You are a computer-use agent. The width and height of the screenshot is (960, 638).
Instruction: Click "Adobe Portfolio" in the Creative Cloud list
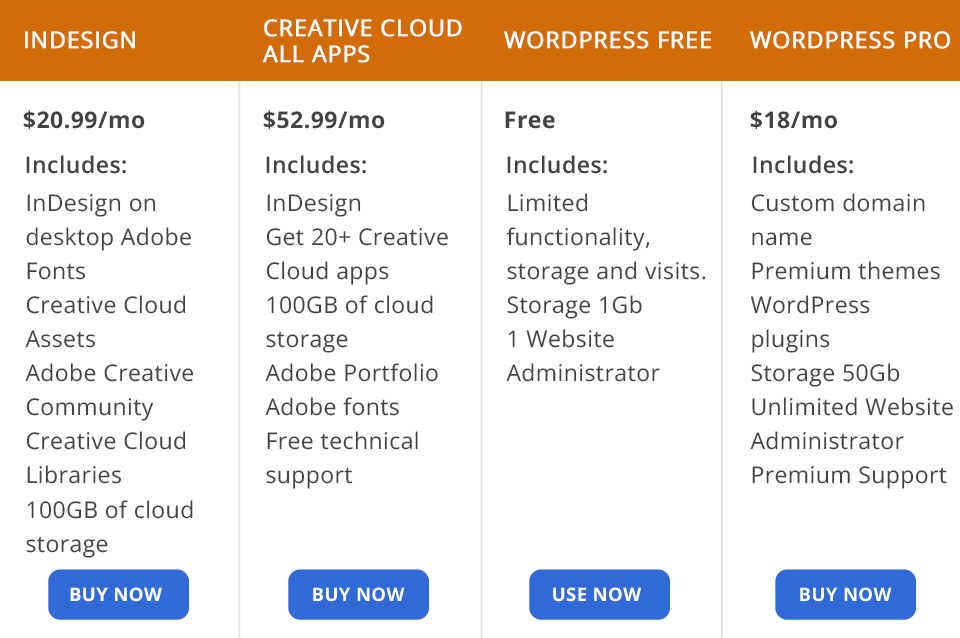[352, 373]
